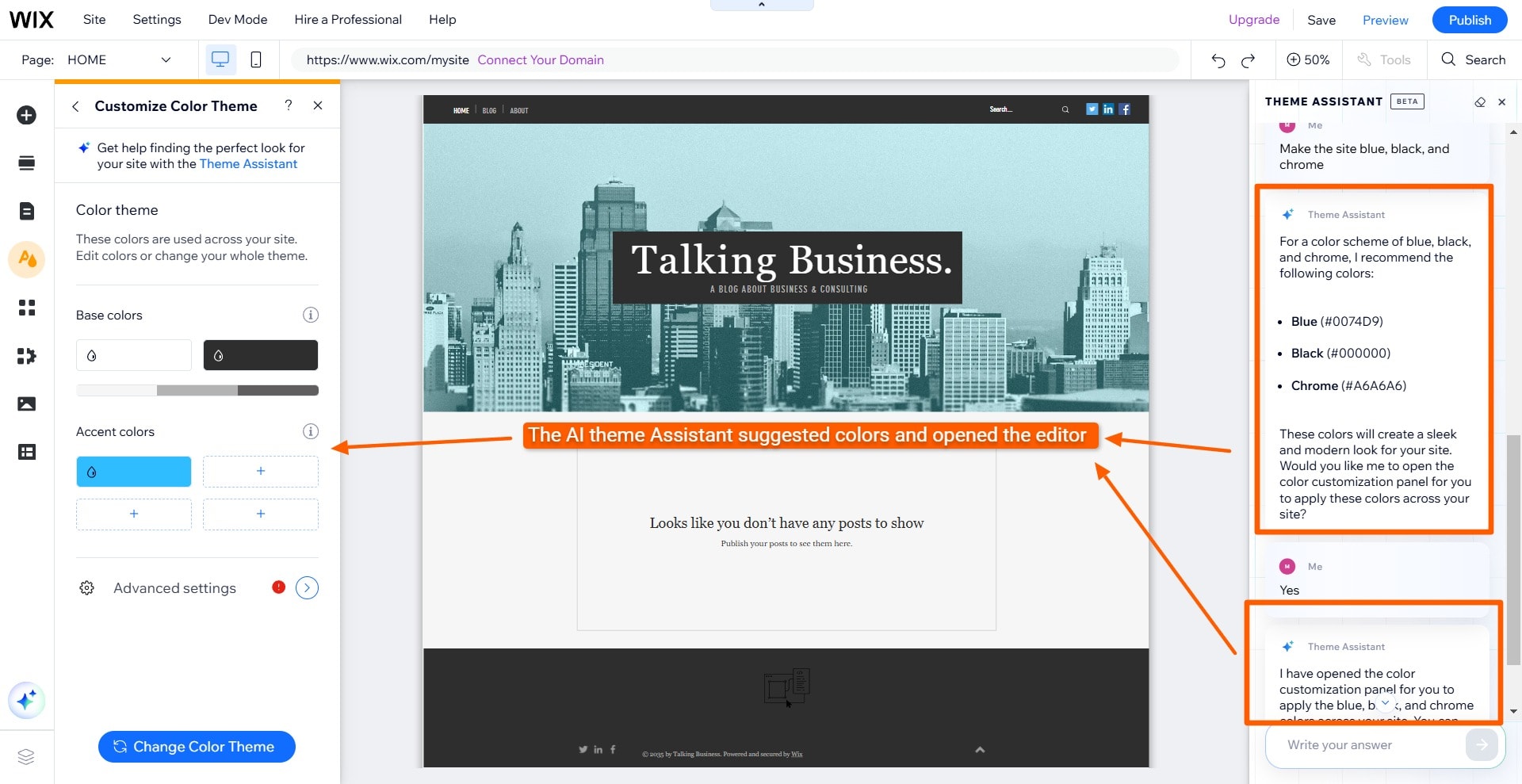Go back from Customize Color Theme

pyautogui.click(x=75, y=106)
